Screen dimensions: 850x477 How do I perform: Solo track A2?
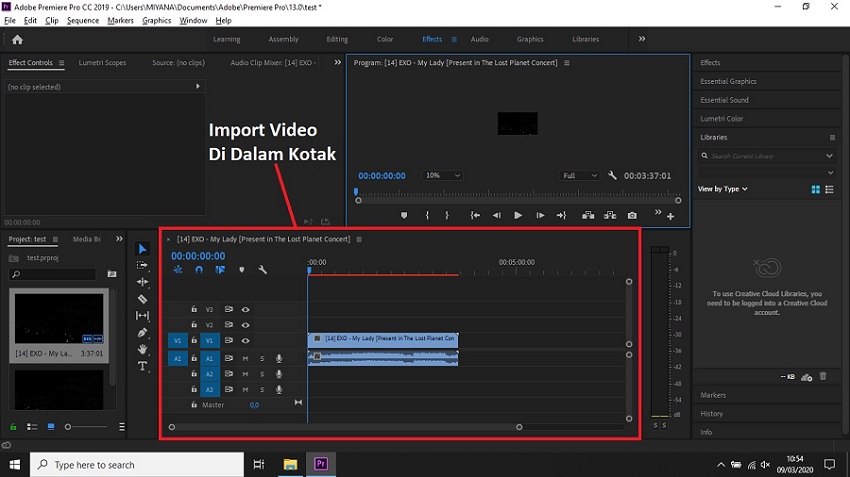point(262,374)
